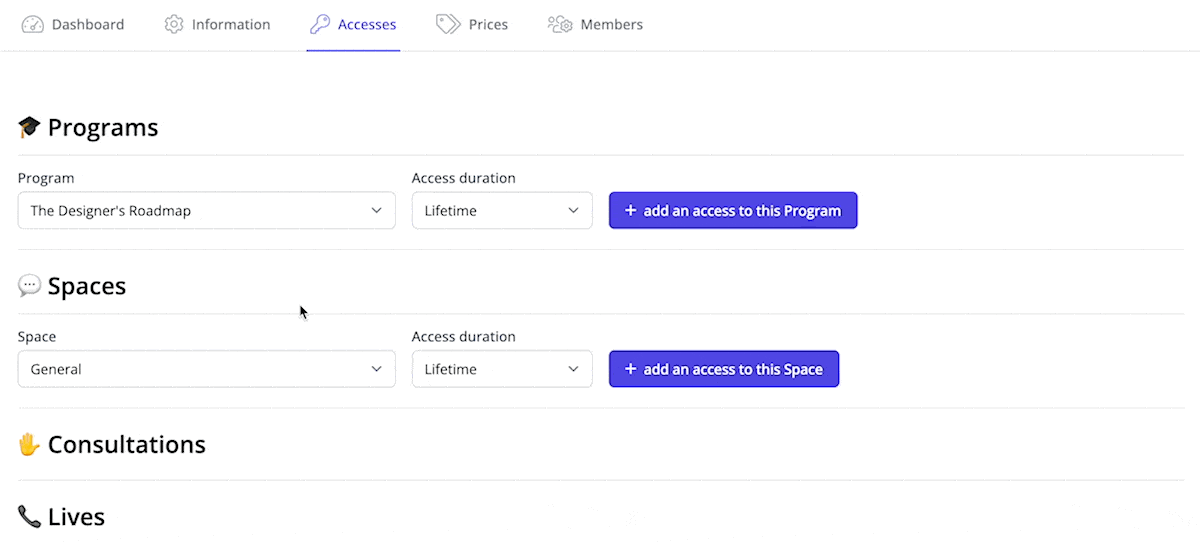The image size is (1200, 542).
Task: Click the Members people-gear icon
Action: 560,24
